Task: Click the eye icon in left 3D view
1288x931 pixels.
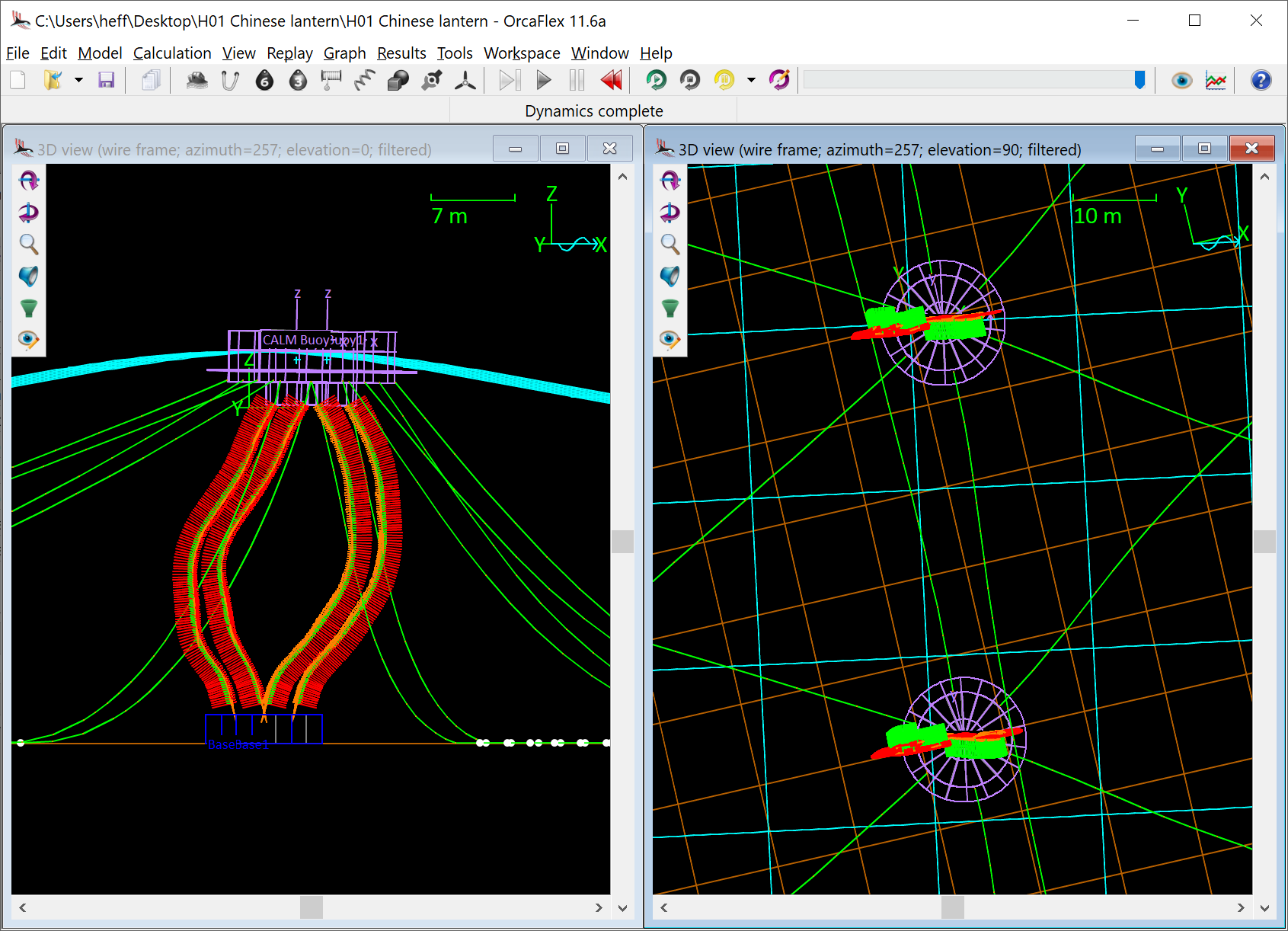Action: click(x=28, y=339)
